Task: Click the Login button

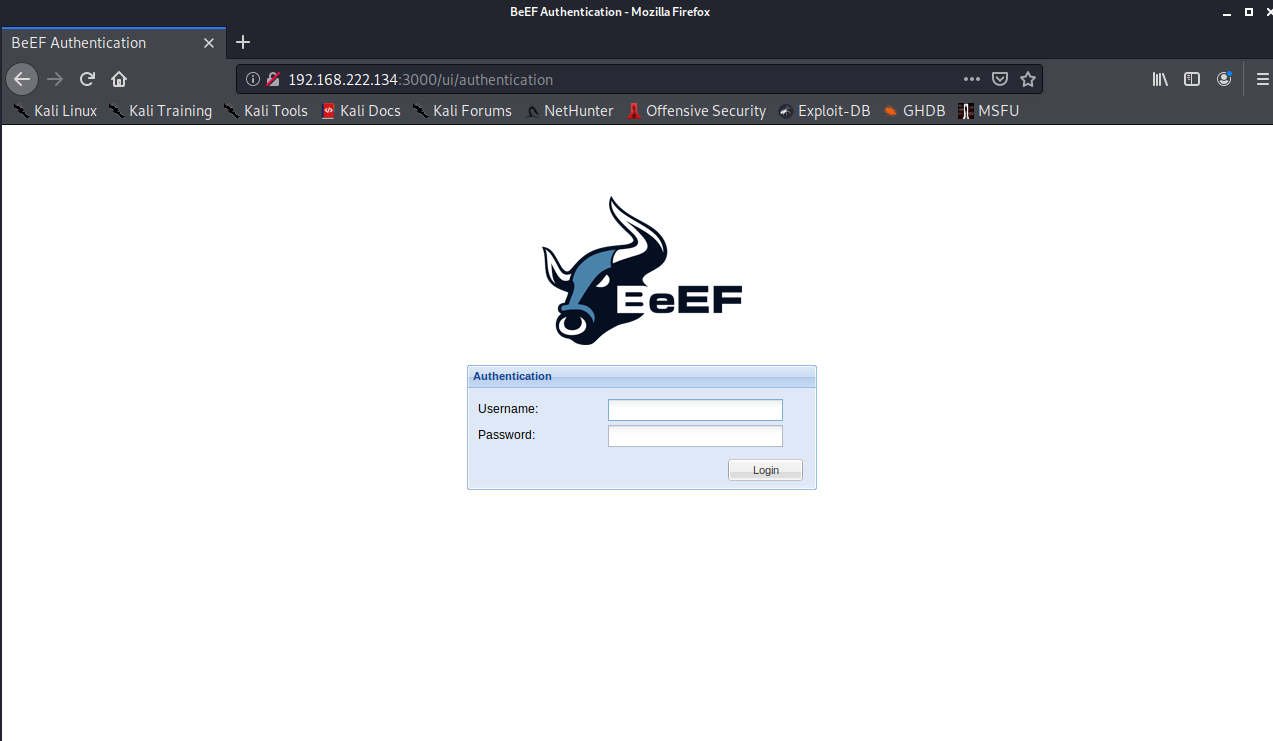Action: click(765, 470)
